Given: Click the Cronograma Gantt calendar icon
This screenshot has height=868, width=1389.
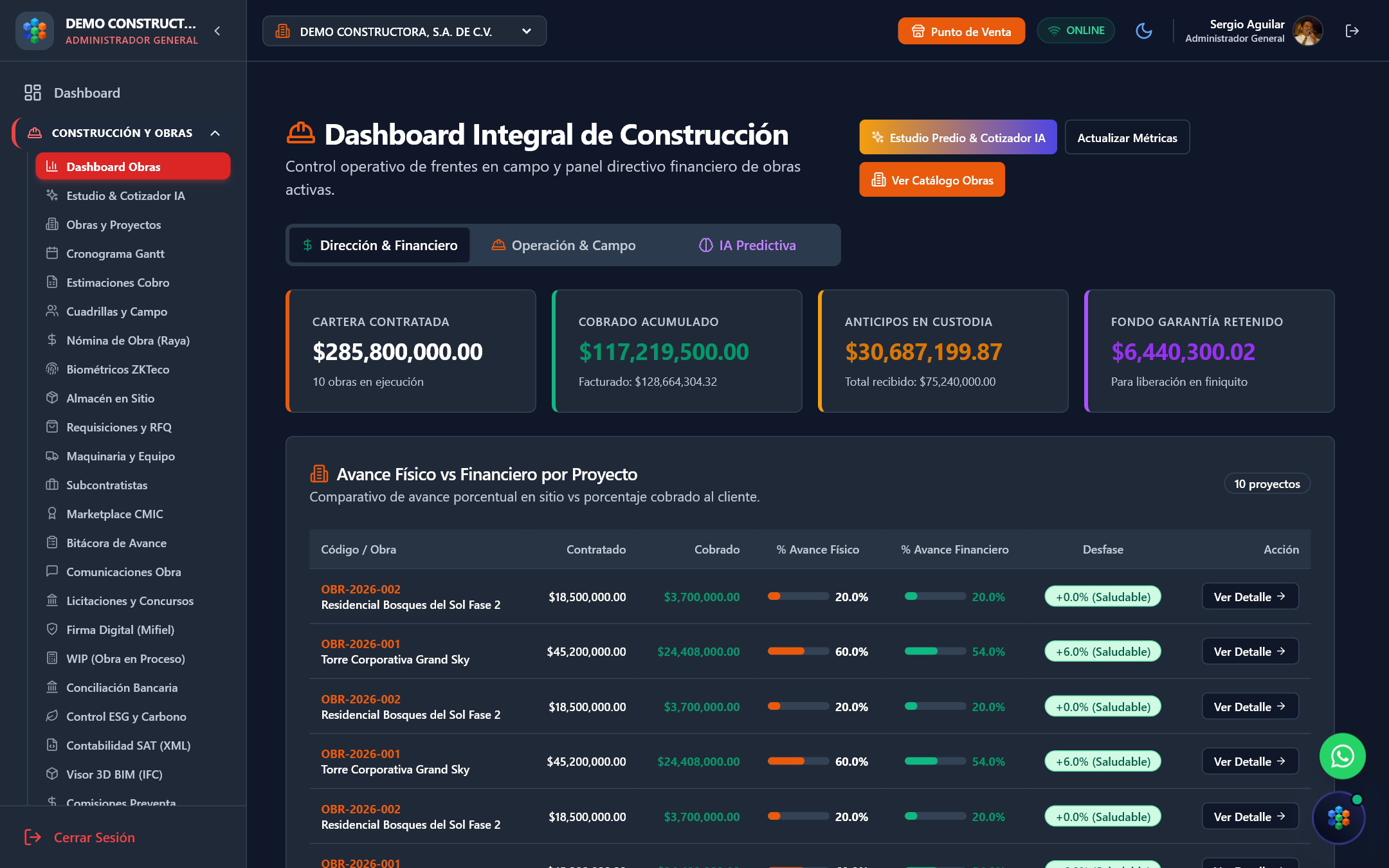Looking at the screenshot, I should pyautogui.click(x=52, y=253).
